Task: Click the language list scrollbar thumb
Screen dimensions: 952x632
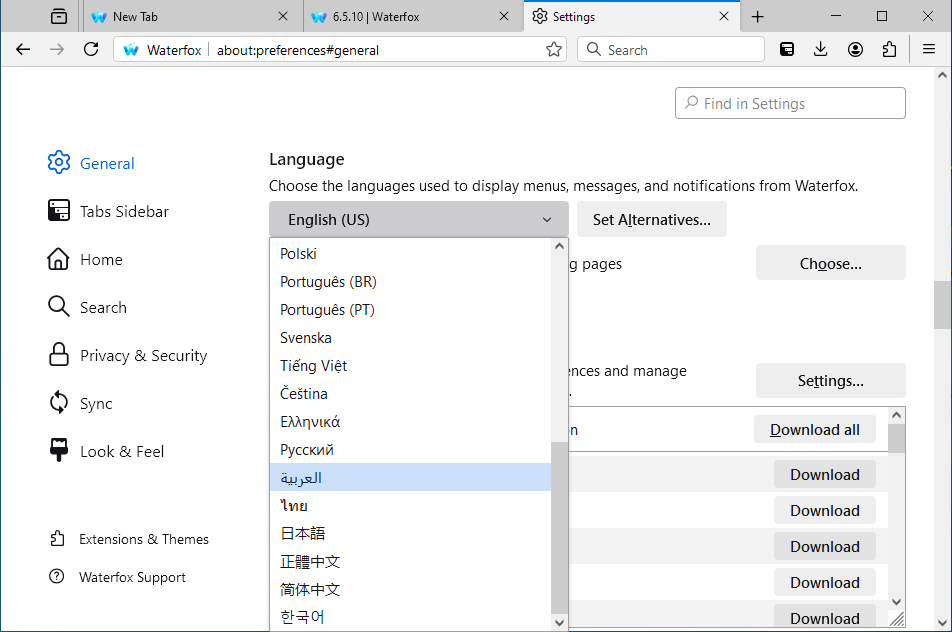Action: [x=559, y=528]
